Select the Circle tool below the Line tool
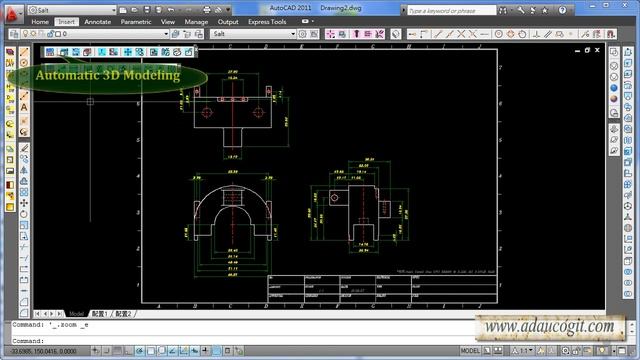The width and height of the screenshot is (640, 360). [x=24, y=63]
